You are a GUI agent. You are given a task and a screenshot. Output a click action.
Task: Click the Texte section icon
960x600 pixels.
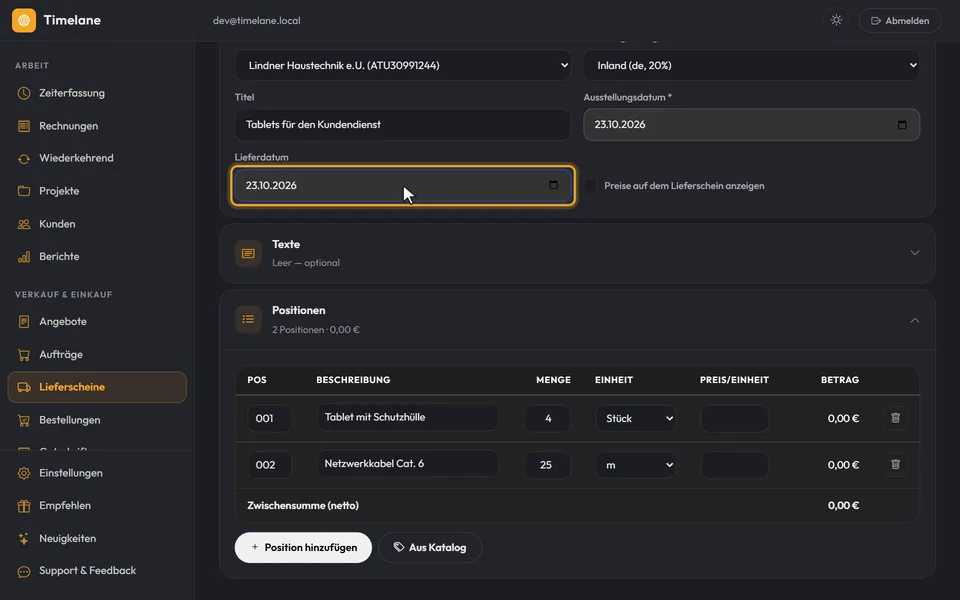pos(248,253)
